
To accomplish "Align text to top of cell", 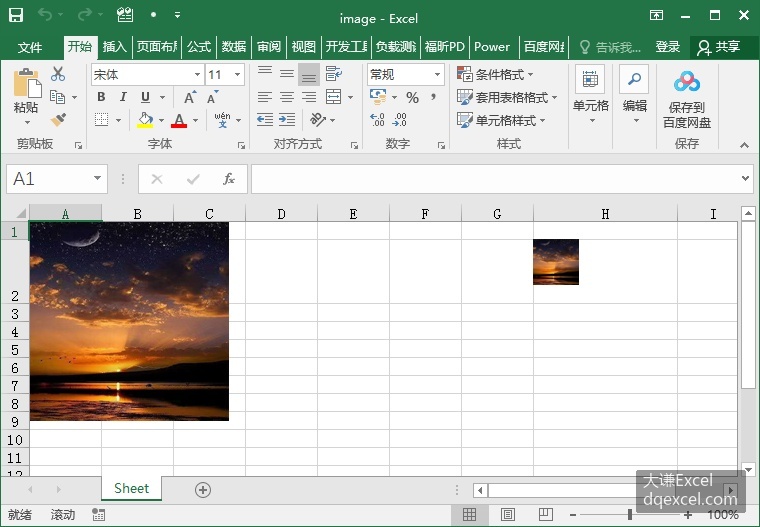I will point(265,74).
